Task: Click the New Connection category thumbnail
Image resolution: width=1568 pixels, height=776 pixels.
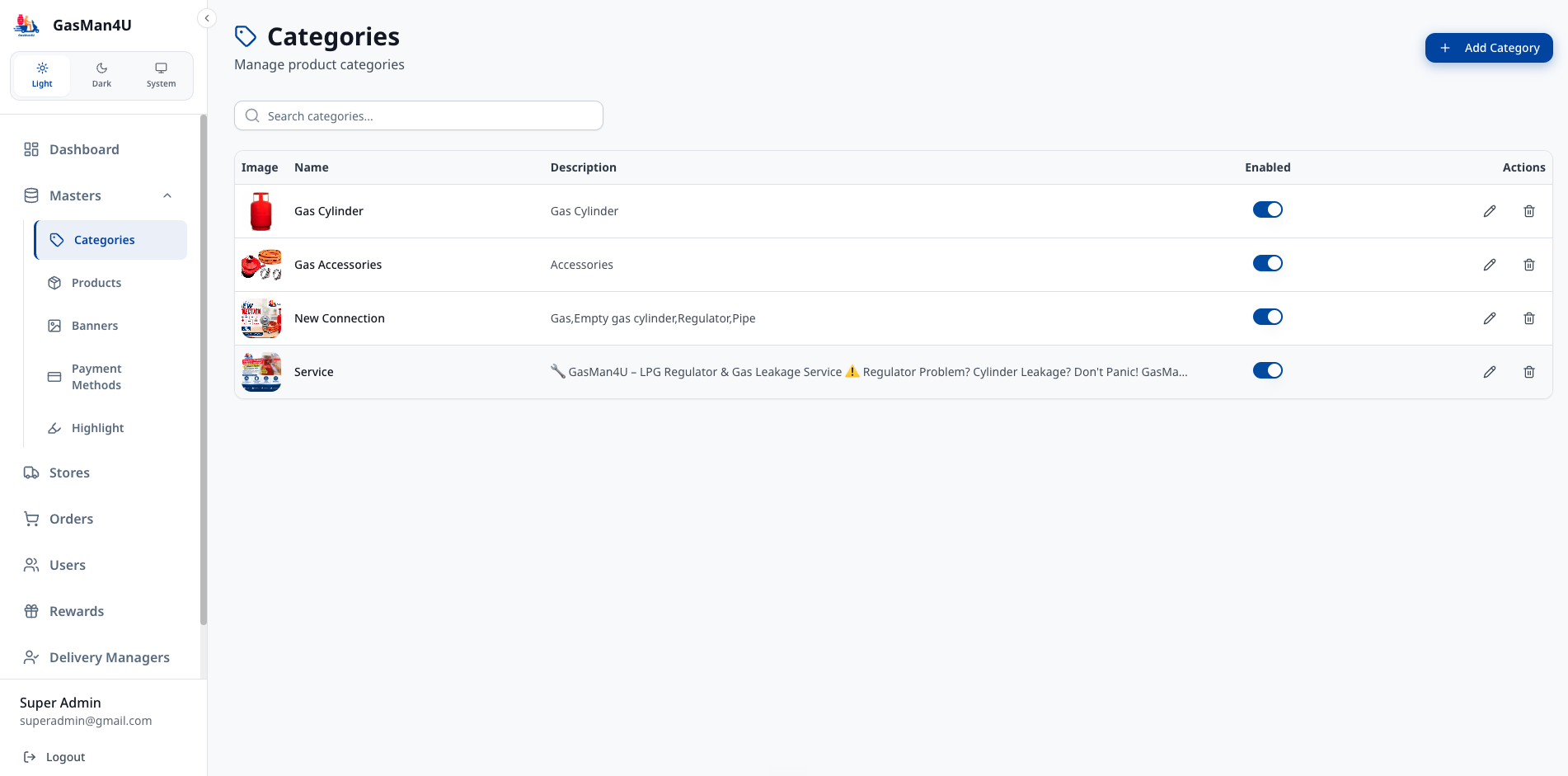Action: click(x=261, y=318)
